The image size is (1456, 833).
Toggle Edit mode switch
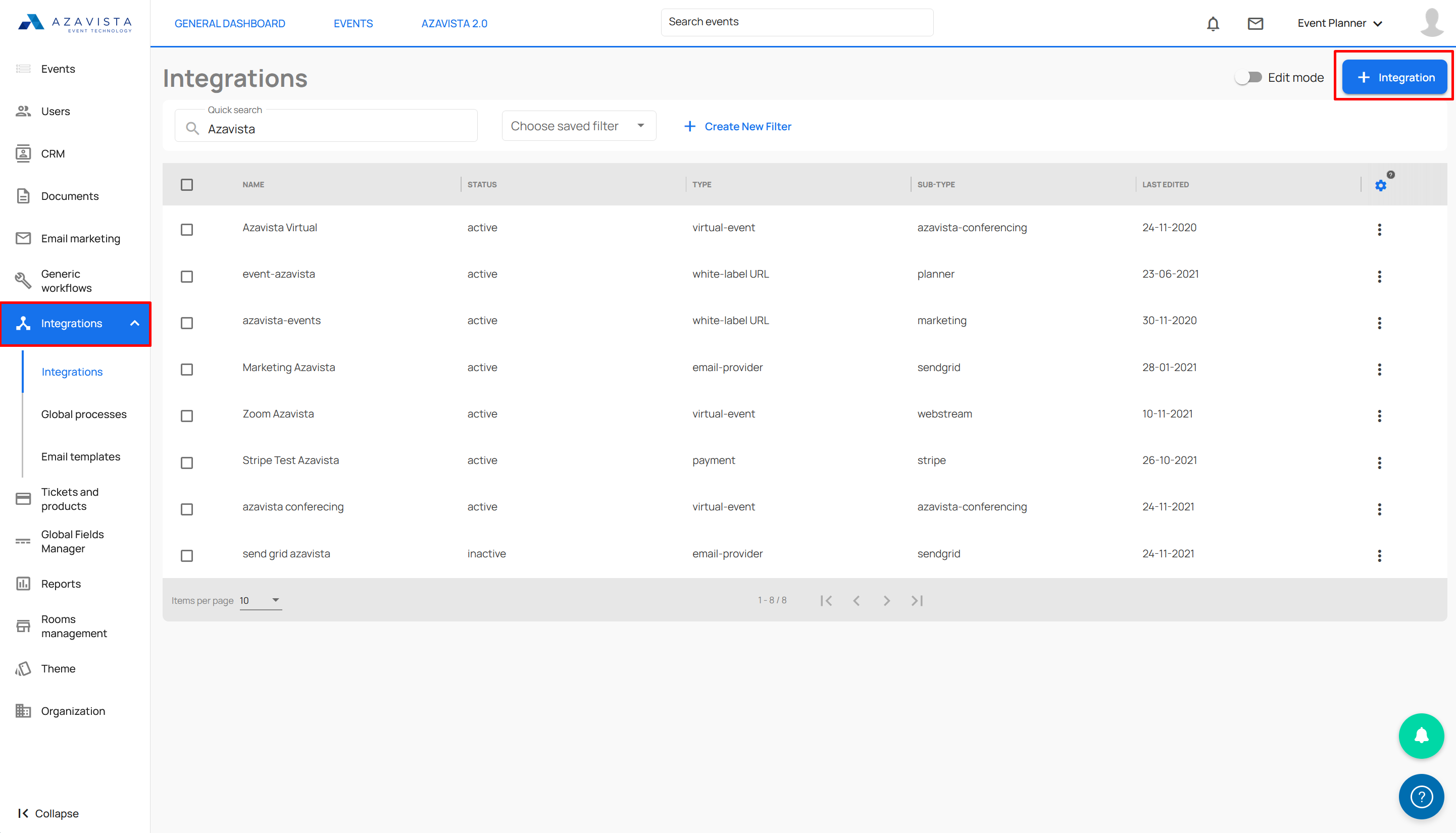(1248, 77)
